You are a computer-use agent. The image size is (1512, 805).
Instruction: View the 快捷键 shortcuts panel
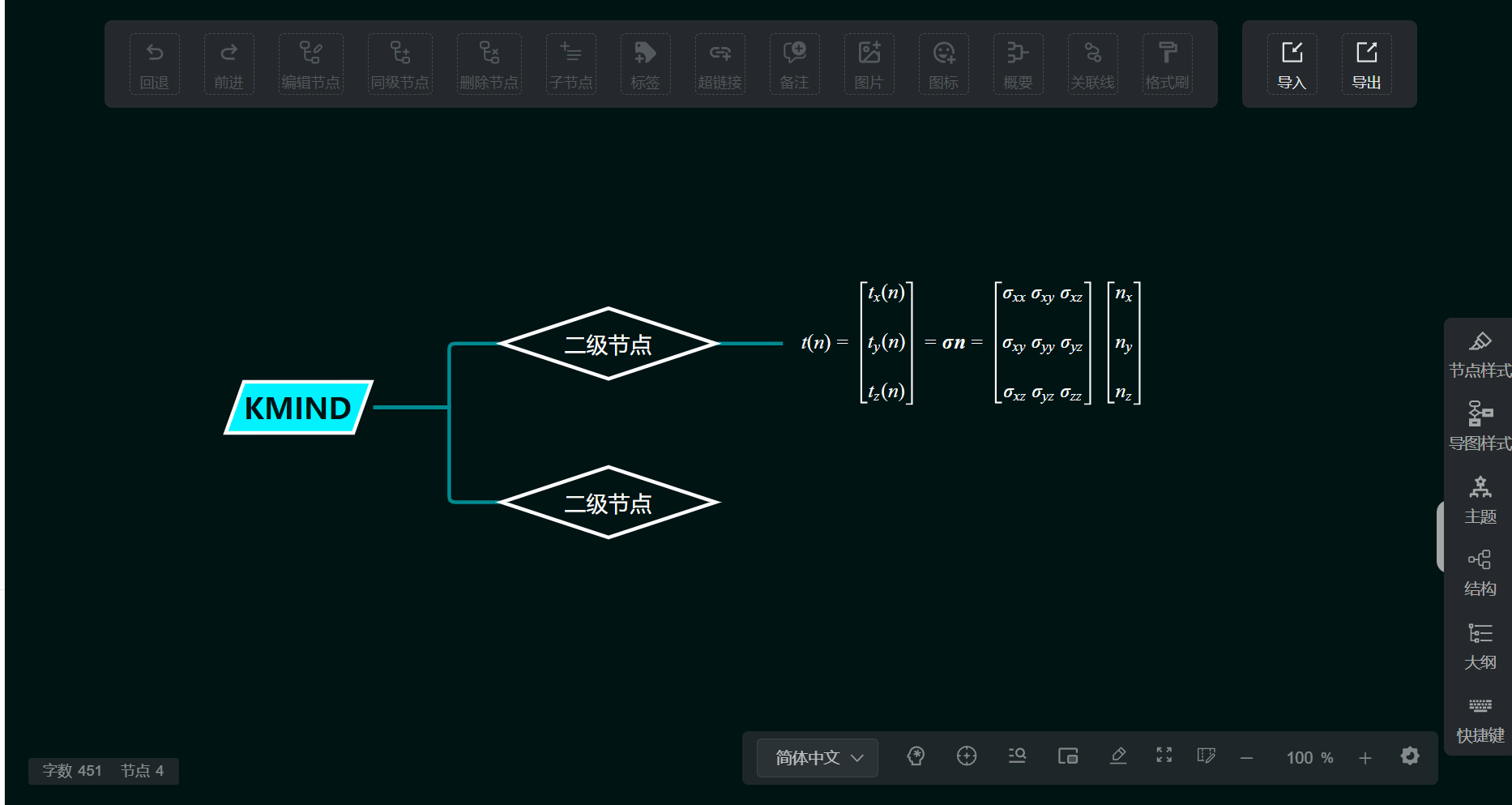click(x=1480, y=719)
